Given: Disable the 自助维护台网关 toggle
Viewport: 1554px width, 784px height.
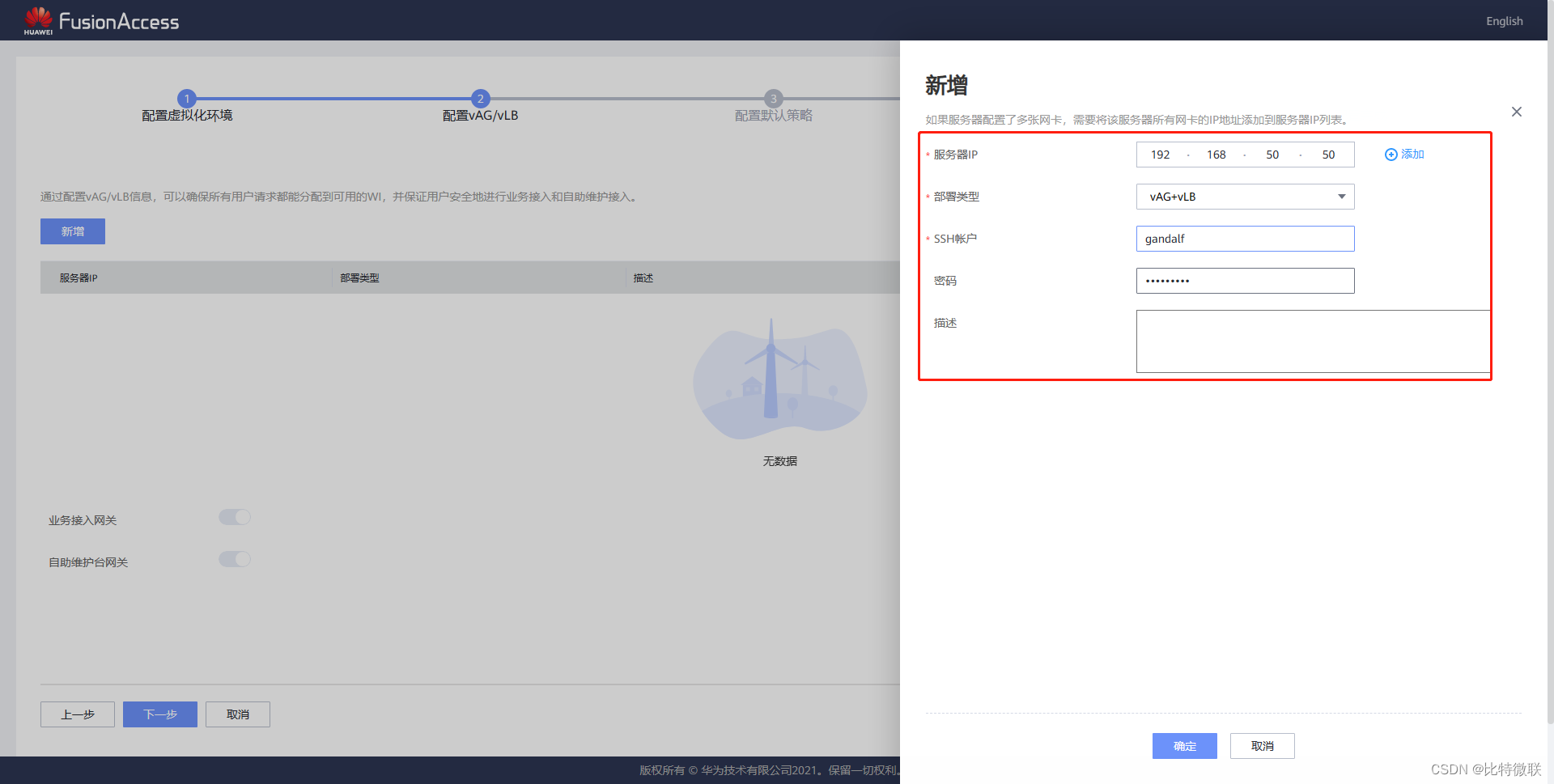Looking at the screenshot, I should [235, 559].
